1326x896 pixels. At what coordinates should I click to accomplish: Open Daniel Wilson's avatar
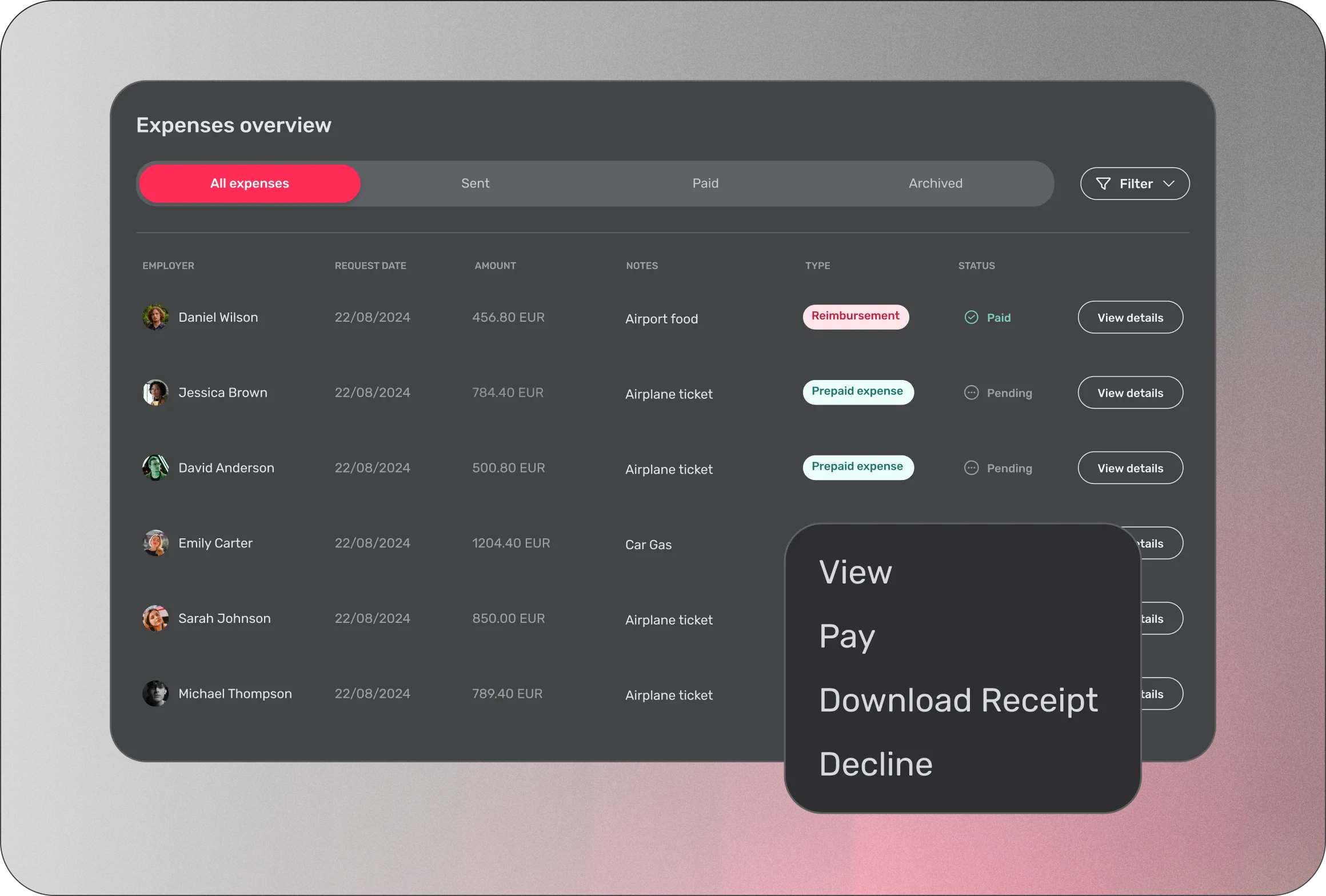(x=155, y=317)
